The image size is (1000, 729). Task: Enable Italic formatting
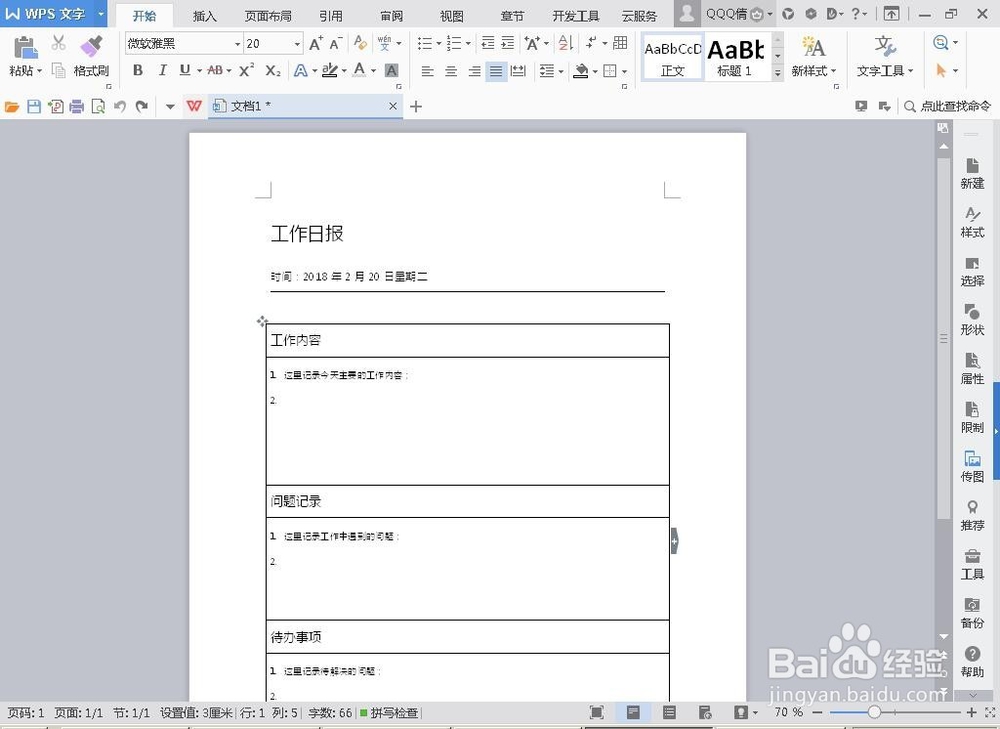pyautogui.click(x=162, y=71)
